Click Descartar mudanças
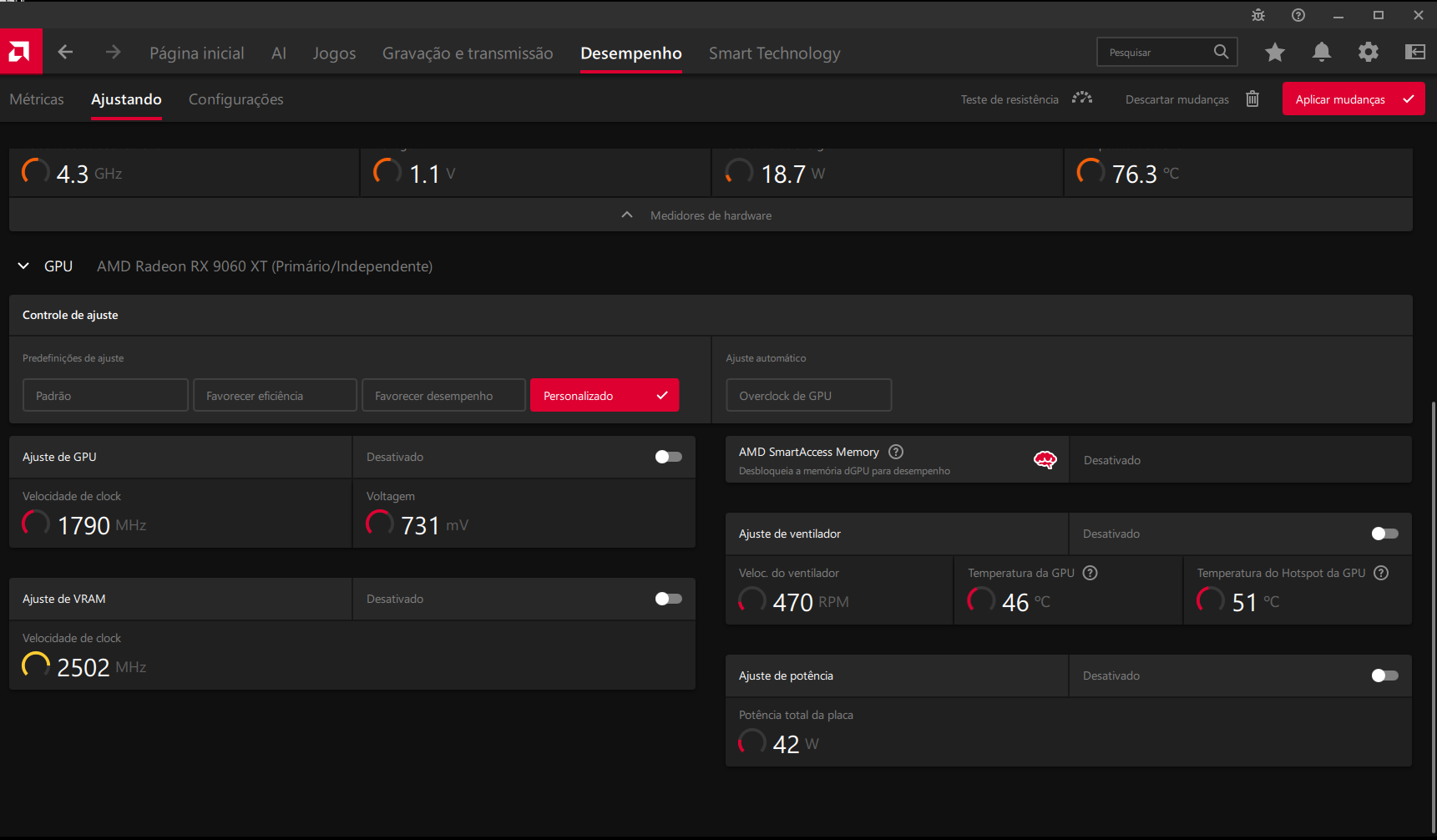Screen dimensions: 1437x840 coord(1177,99)
